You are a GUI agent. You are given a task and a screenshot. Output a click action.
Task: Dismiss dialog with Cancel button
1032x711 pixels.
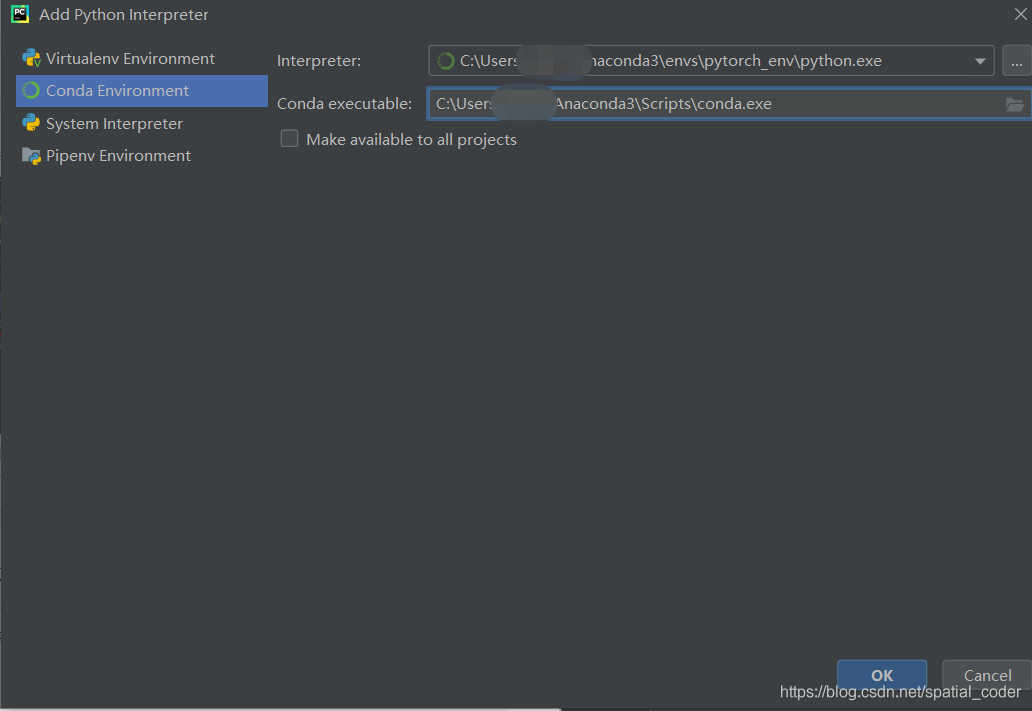point(987,675)
